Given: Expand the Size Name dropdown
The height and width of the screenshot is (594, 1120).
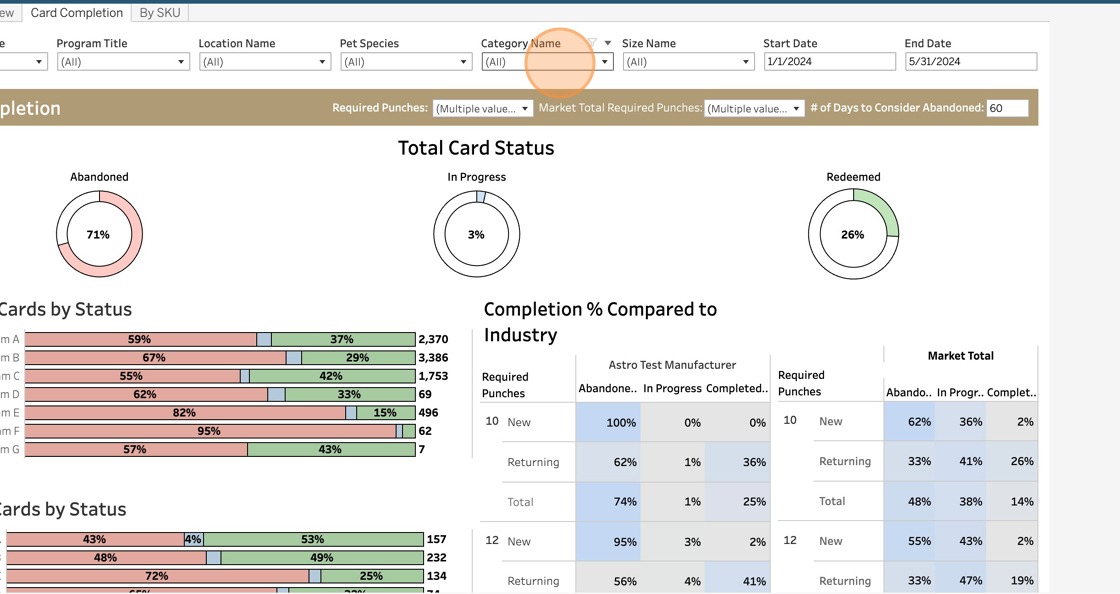Looking at the screenshot, I should [688, 62].
